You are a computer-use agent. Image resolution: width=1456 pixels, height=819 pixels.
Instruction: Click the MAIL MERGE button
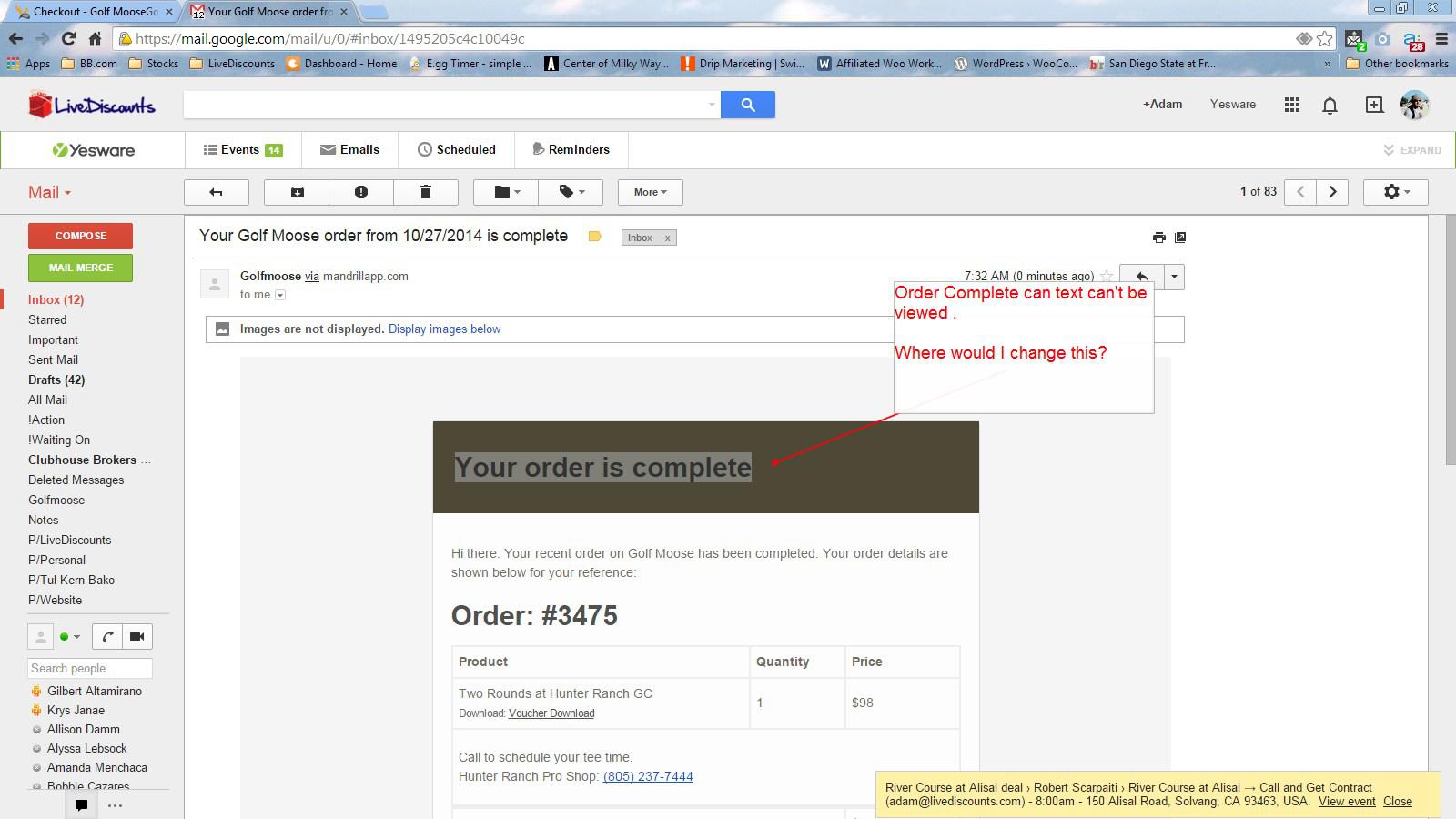tap(80, 268)
